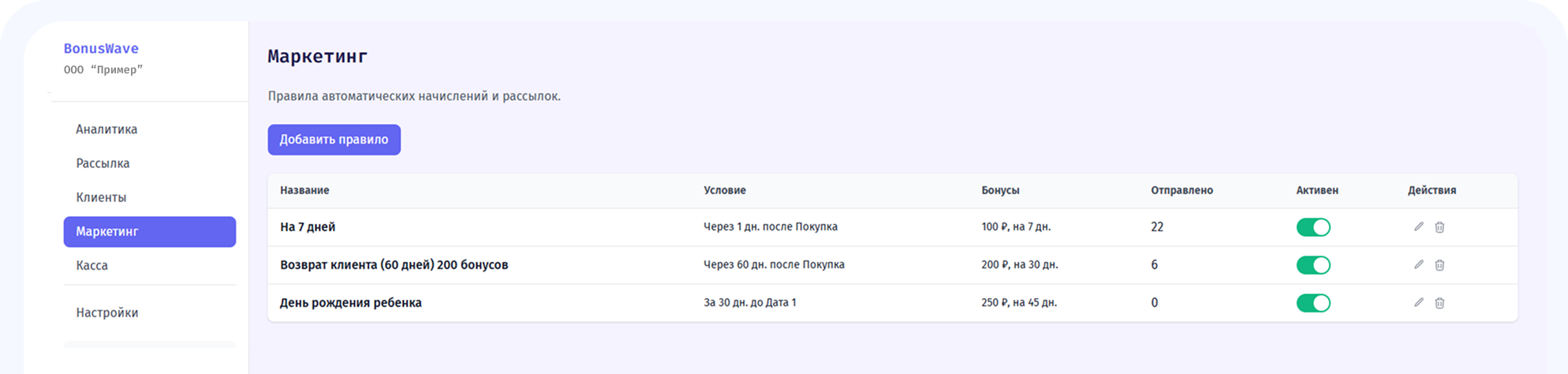The image size is (1568, 374).
Task: Select Маркетинг in the sidebar
Action: 150,232
